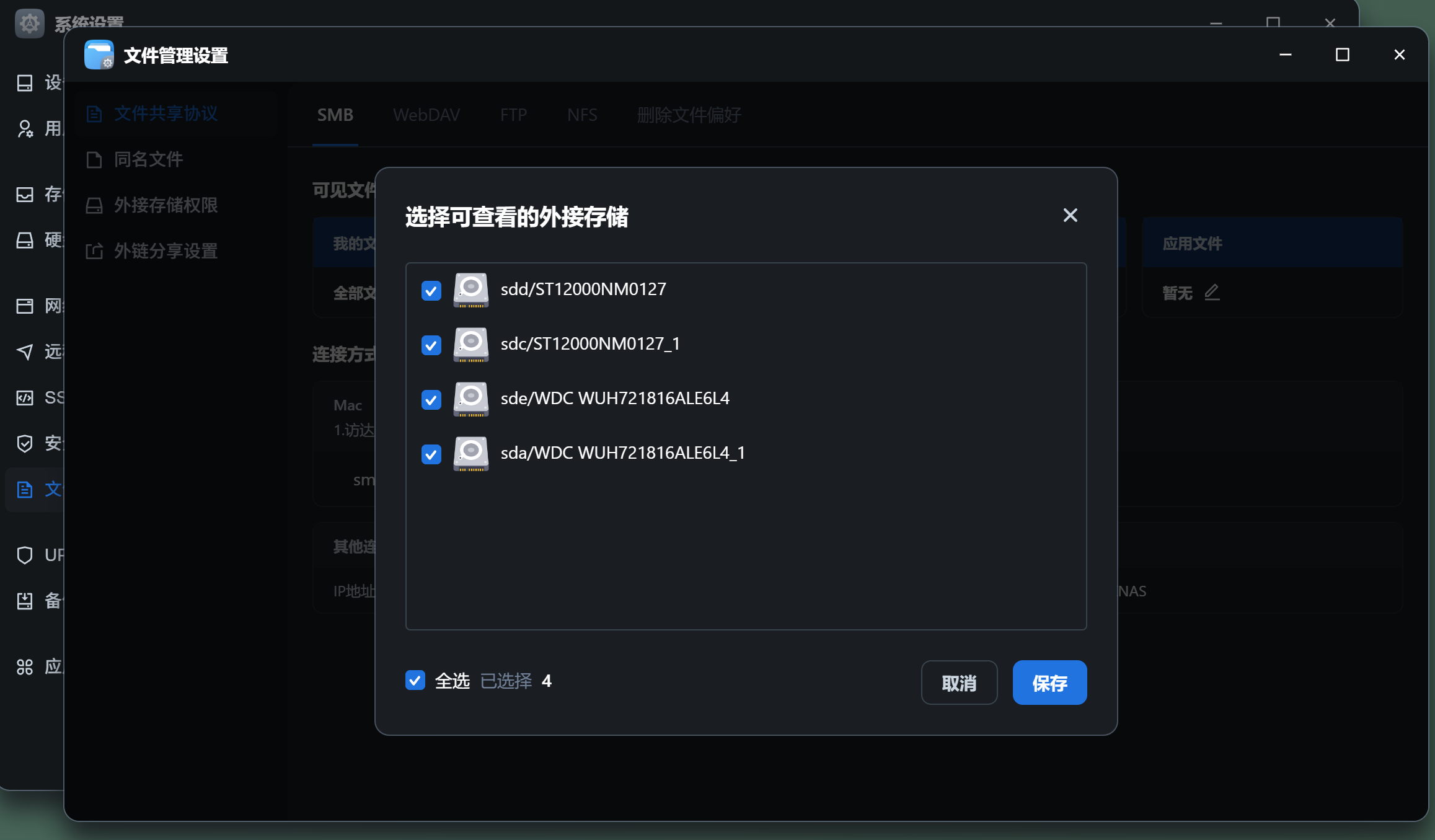Click the 保存 save button
This screenshot has height=840, width=1435.
1049,683
